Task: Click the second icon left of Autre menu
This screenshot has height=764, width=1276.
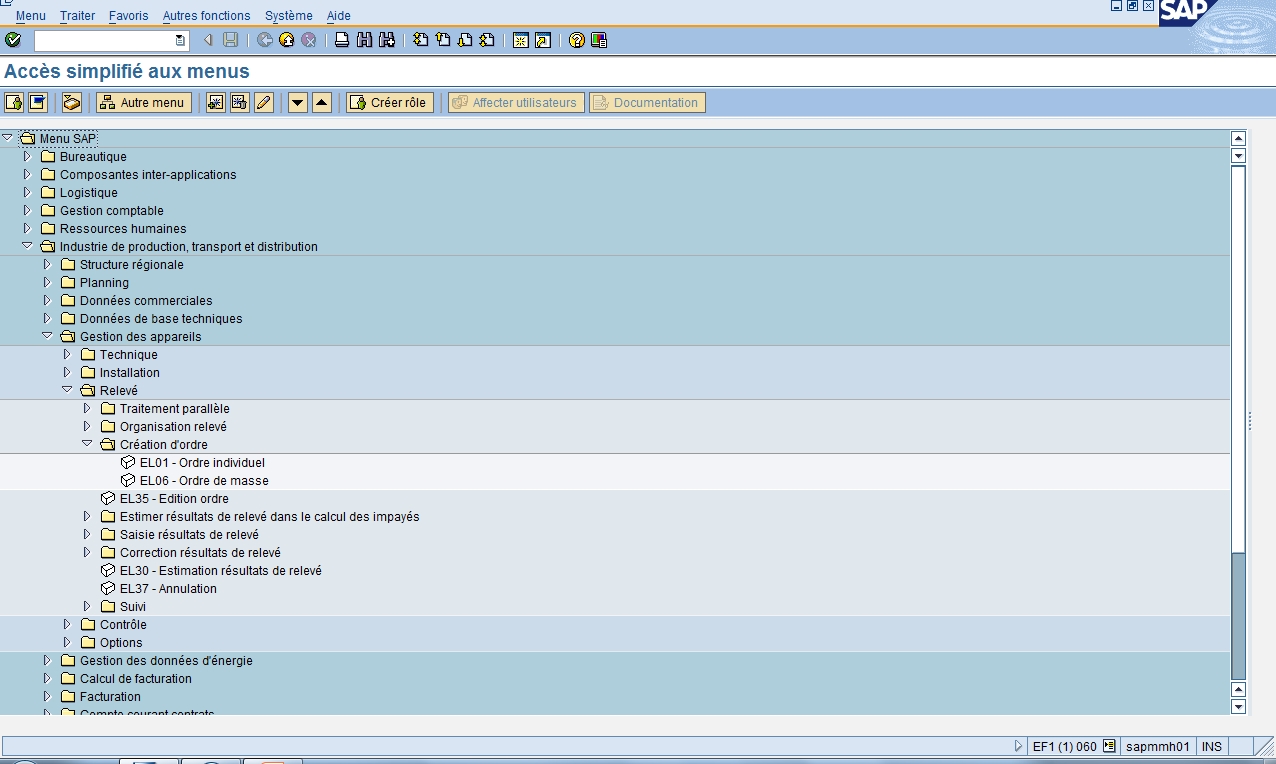Action: (x=38, y=102)
